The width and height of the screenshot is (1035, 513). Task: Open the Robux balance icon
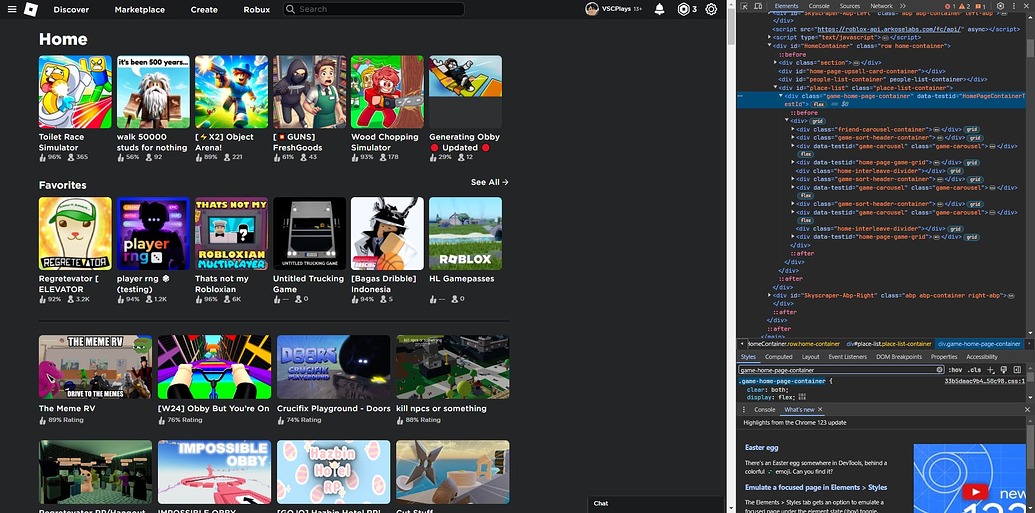(x=683, y=9)
